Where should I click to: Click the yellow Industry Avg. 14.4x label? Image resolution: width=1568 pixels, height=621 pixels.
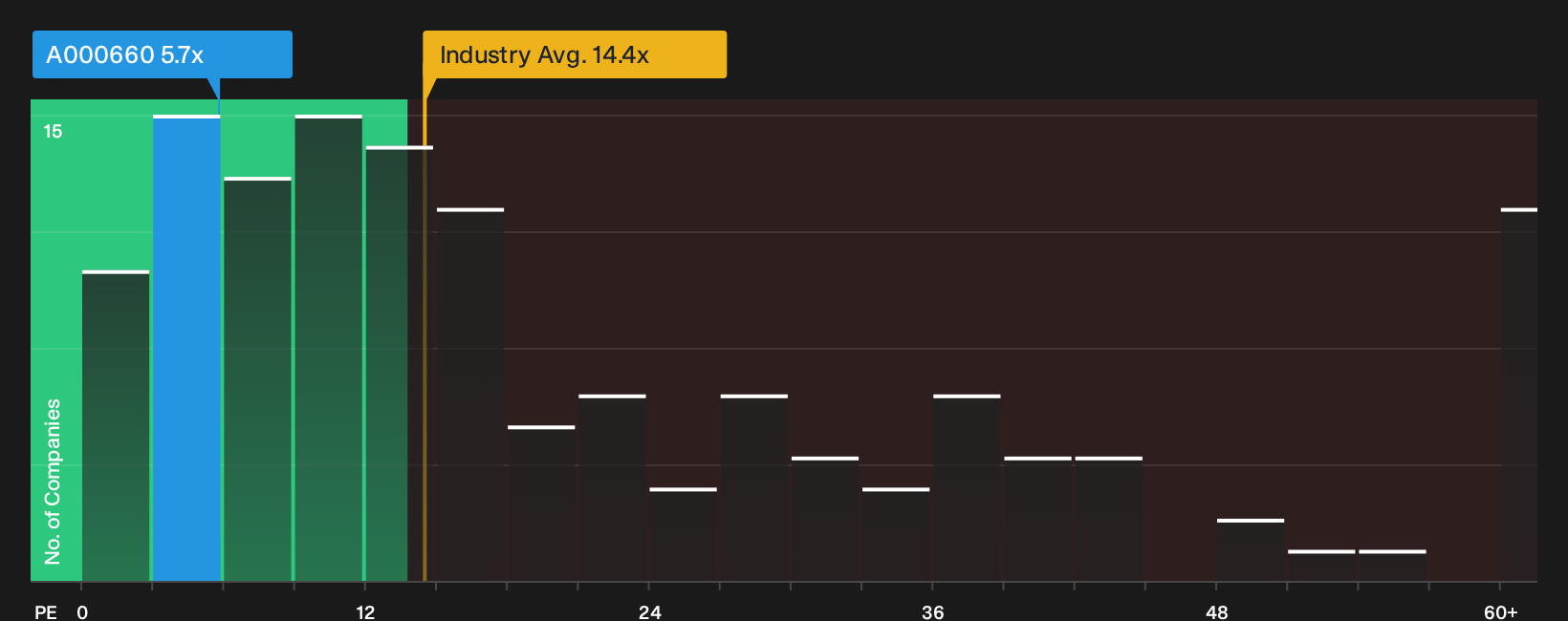pos(575,54)
